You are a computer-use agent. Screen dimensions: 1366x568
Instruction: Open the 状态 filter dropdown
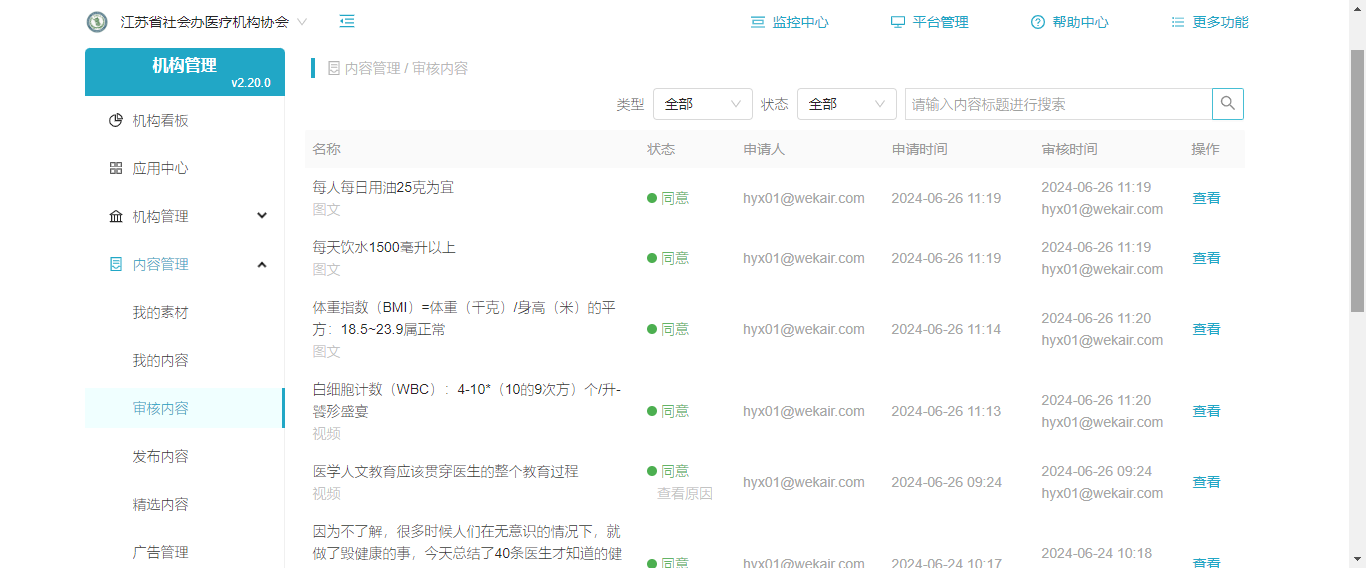846,104
